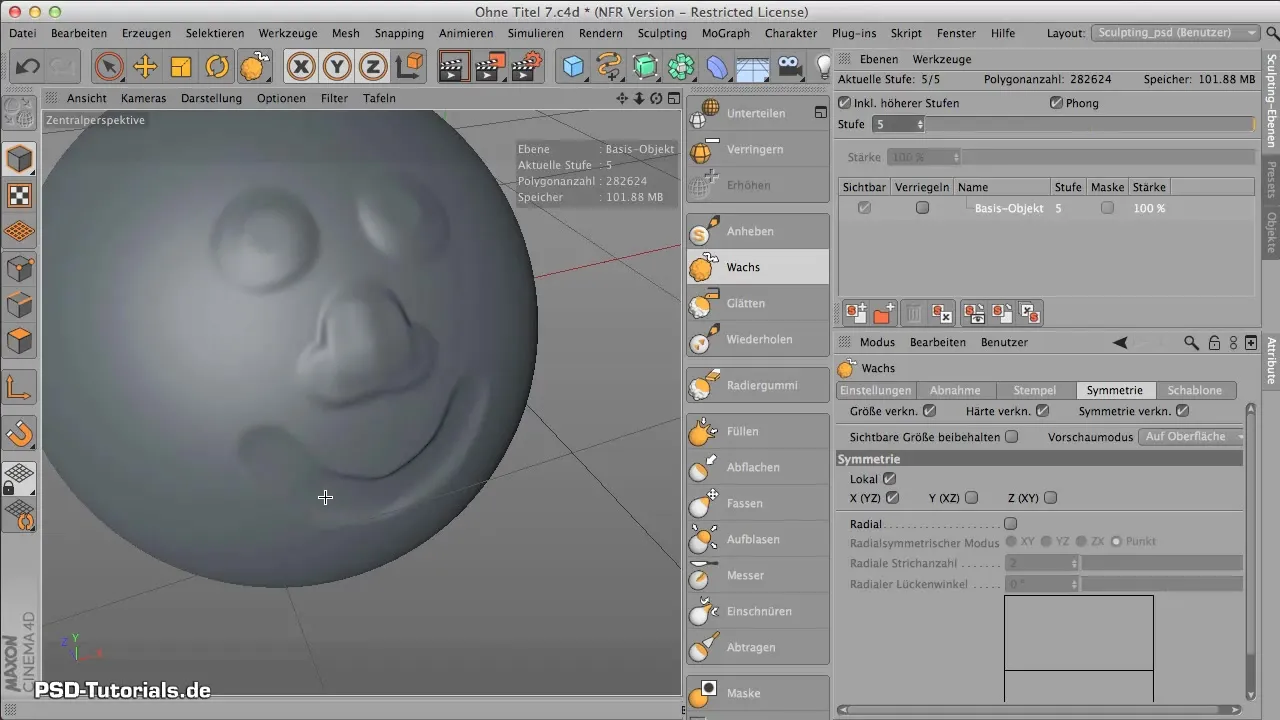Toggle the X axis lock
The height and width of the screenshot is (720, 1280).
301,67
